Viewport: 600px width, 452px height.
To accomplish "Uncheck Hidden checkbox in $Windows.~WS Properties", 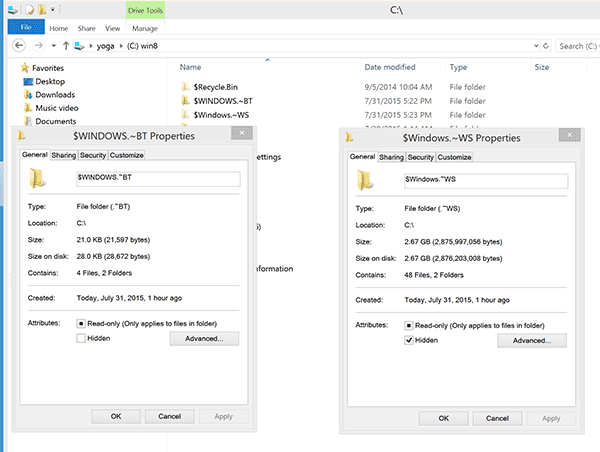I will click(409, 340).
